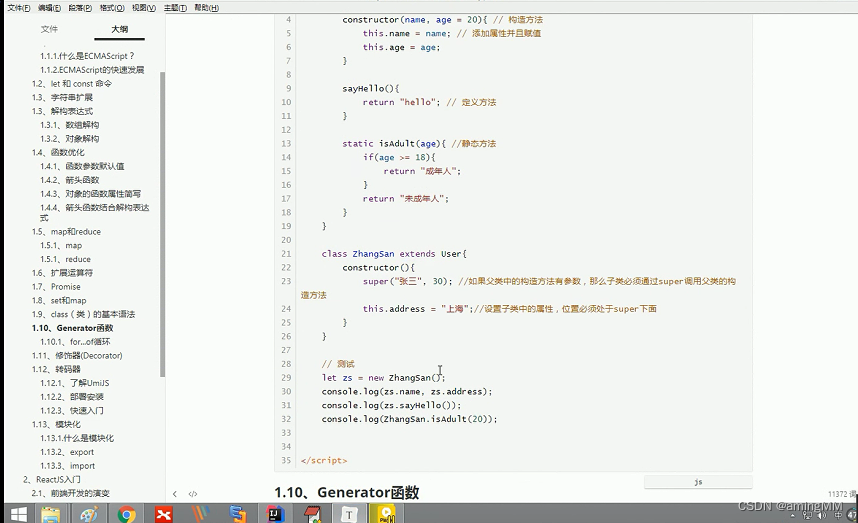Go to 1.13.3、import in the outline
The height and width of the screenshot is (523, 858).
click(67, 466)
